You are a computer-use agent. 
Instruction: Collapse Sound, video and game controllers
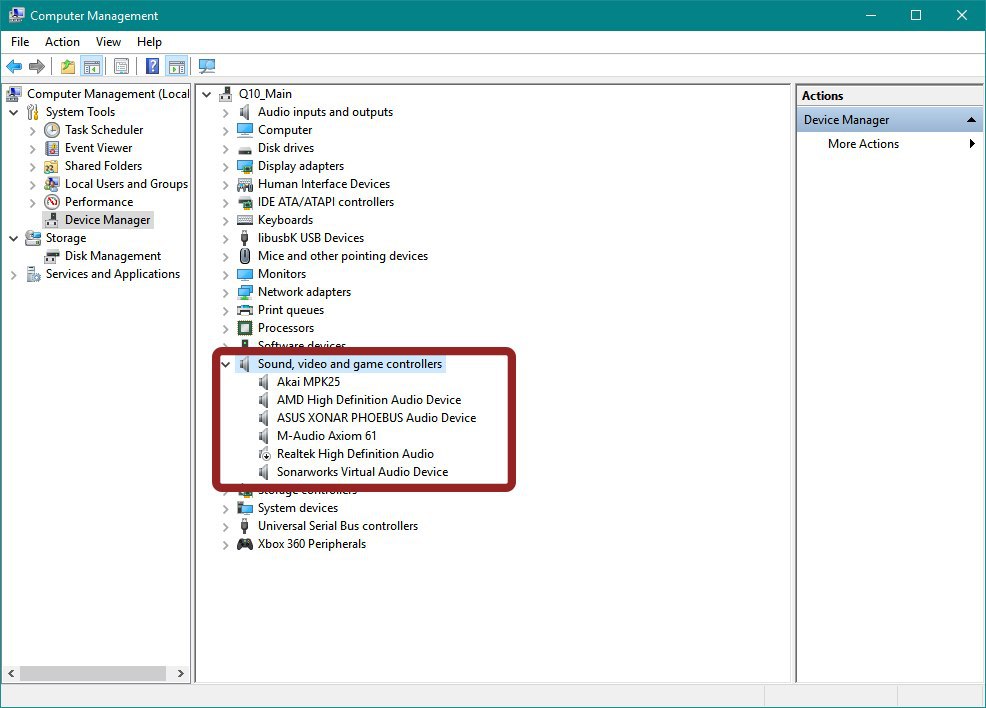(x=225, y=364)
